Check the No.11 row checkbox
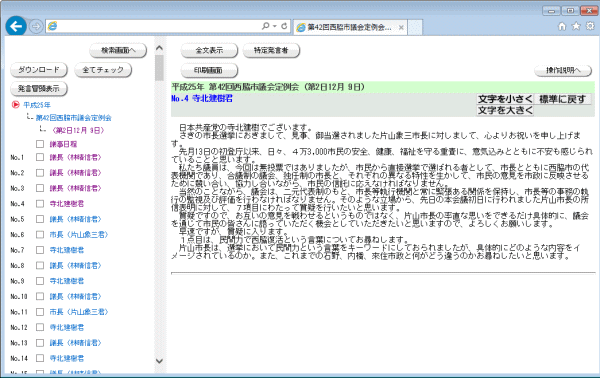Viewport: 600px width, 378px height. click(x=40, y=312)
